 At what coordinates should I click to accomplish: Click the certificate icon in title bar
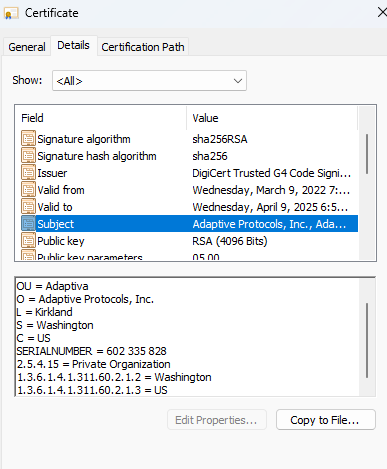tap(11, 13)
